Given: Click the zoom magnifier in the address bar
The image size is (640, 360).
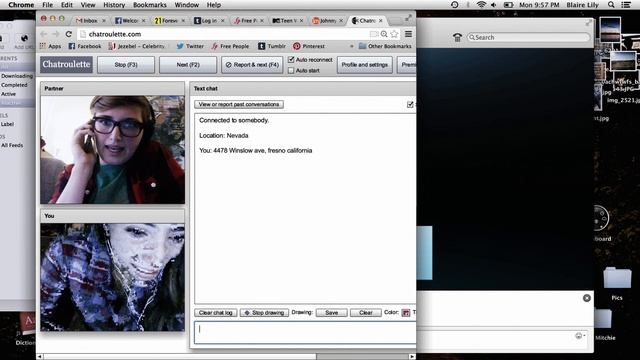Looking at the screenshot, I should pos(384,34).
